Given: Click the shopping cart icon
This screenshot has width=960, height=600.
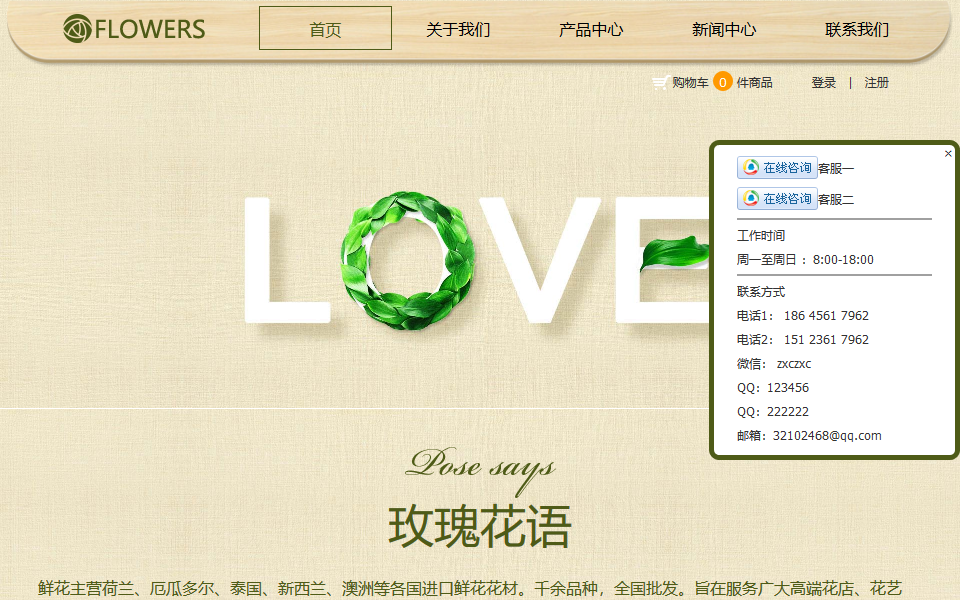Looking at the screenshot, I should pos(660,83).
